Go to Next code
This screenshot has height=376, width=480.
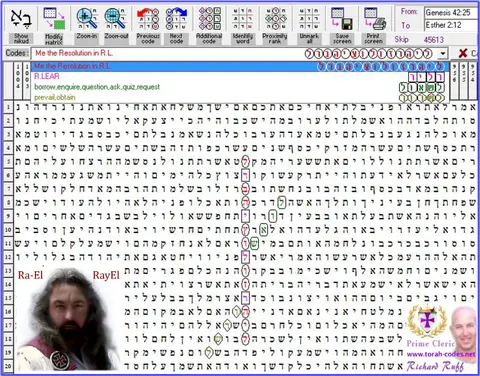pyautogui.click(x=176, y=18)
